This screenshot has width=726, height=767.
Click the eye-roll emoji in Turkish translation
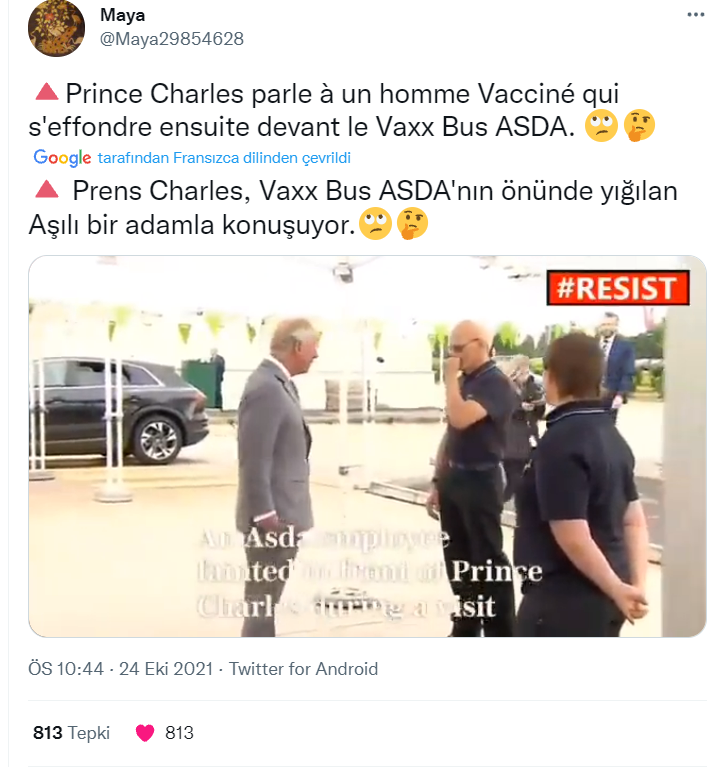pos(375,224)
